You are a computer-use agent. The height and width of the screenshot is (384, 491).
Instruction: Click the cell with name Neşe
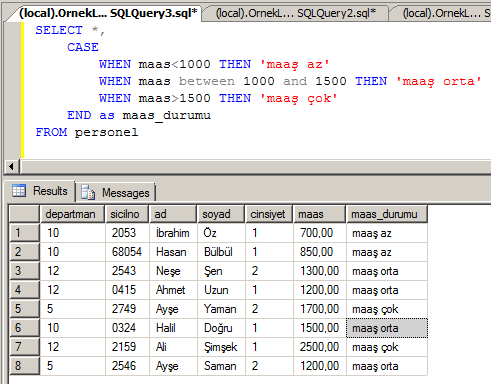click(x=173, y=271)
